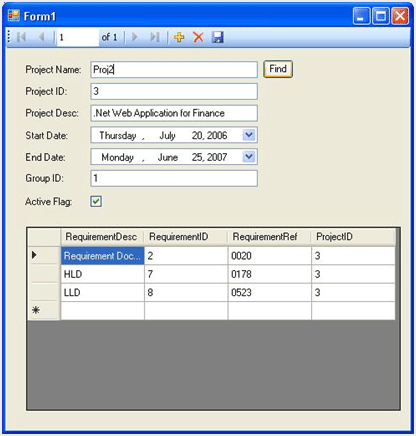Click the ProjectID cell in LLD row

coord(353,293)
